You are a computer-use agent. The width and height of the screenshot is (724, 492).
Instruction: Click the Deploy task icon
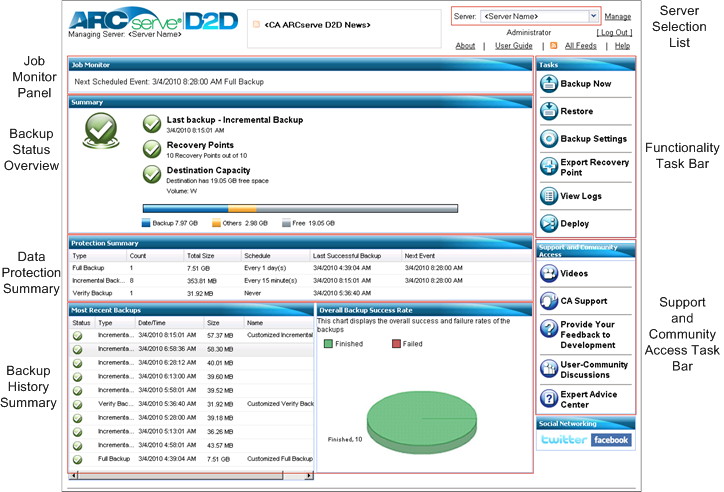[x=549, y=224]
